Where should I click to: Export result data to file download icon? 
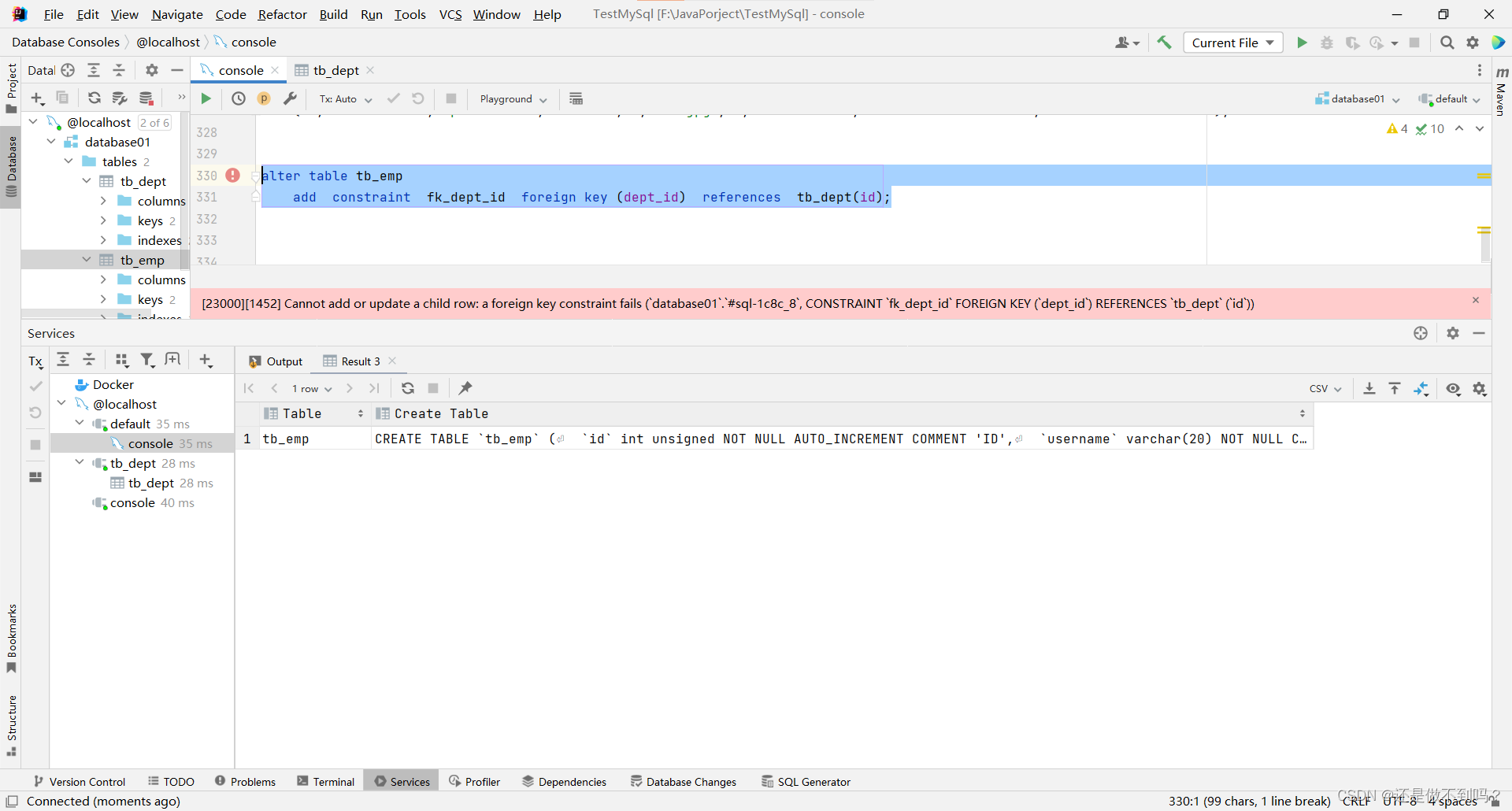click(1369, 388)
